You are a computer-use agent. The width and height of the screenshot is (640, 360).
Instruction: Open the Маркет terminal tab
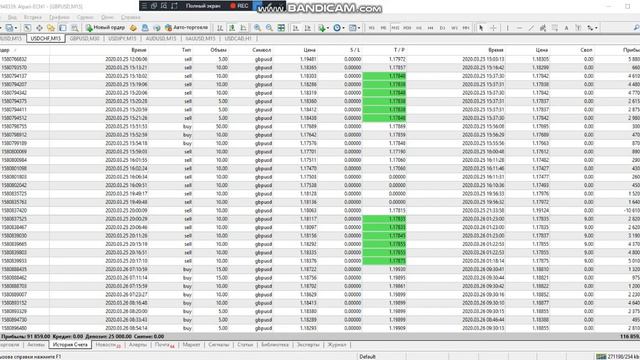191,345
